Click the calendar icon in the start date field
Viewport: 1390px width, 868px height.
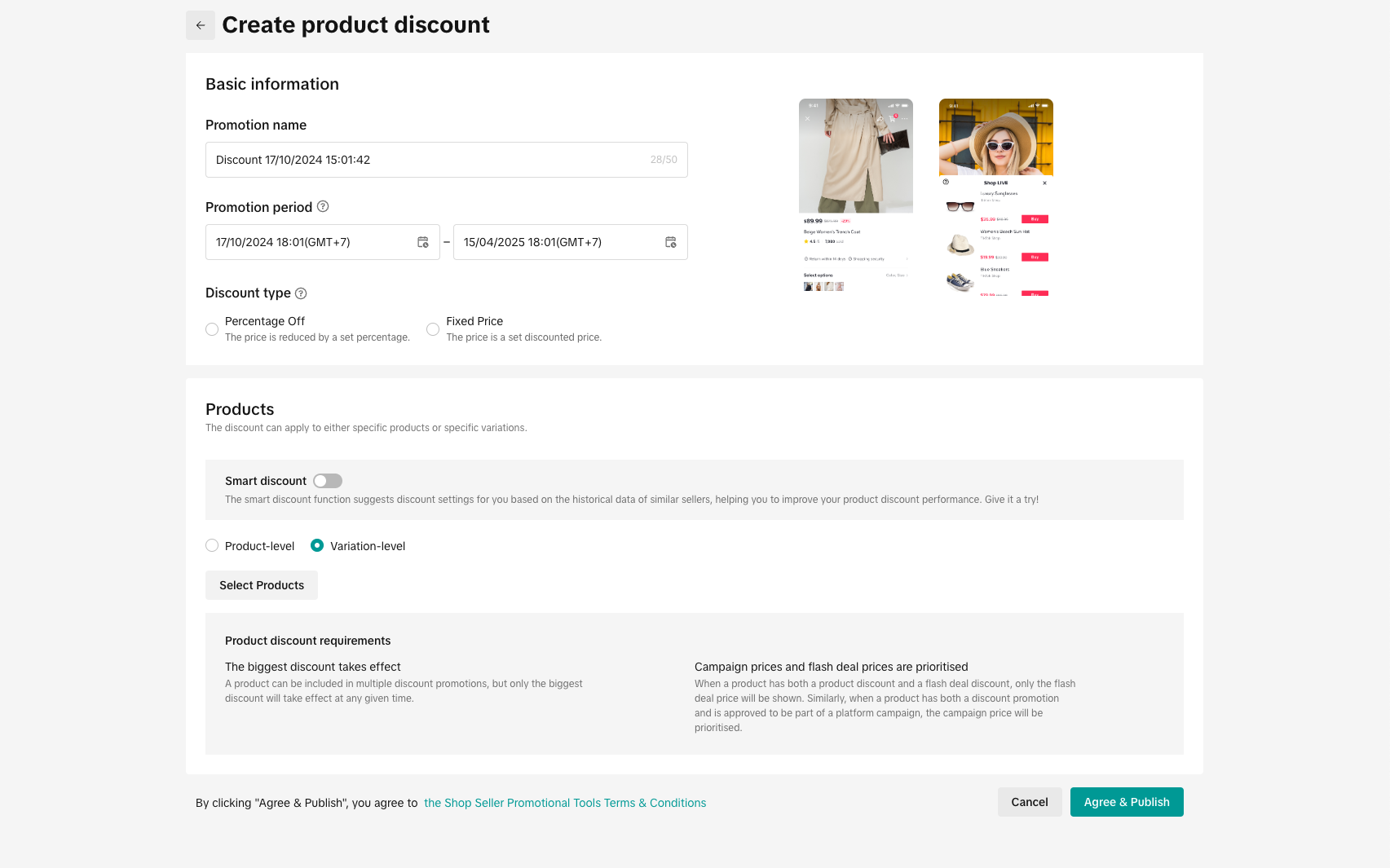coord(423,242)
